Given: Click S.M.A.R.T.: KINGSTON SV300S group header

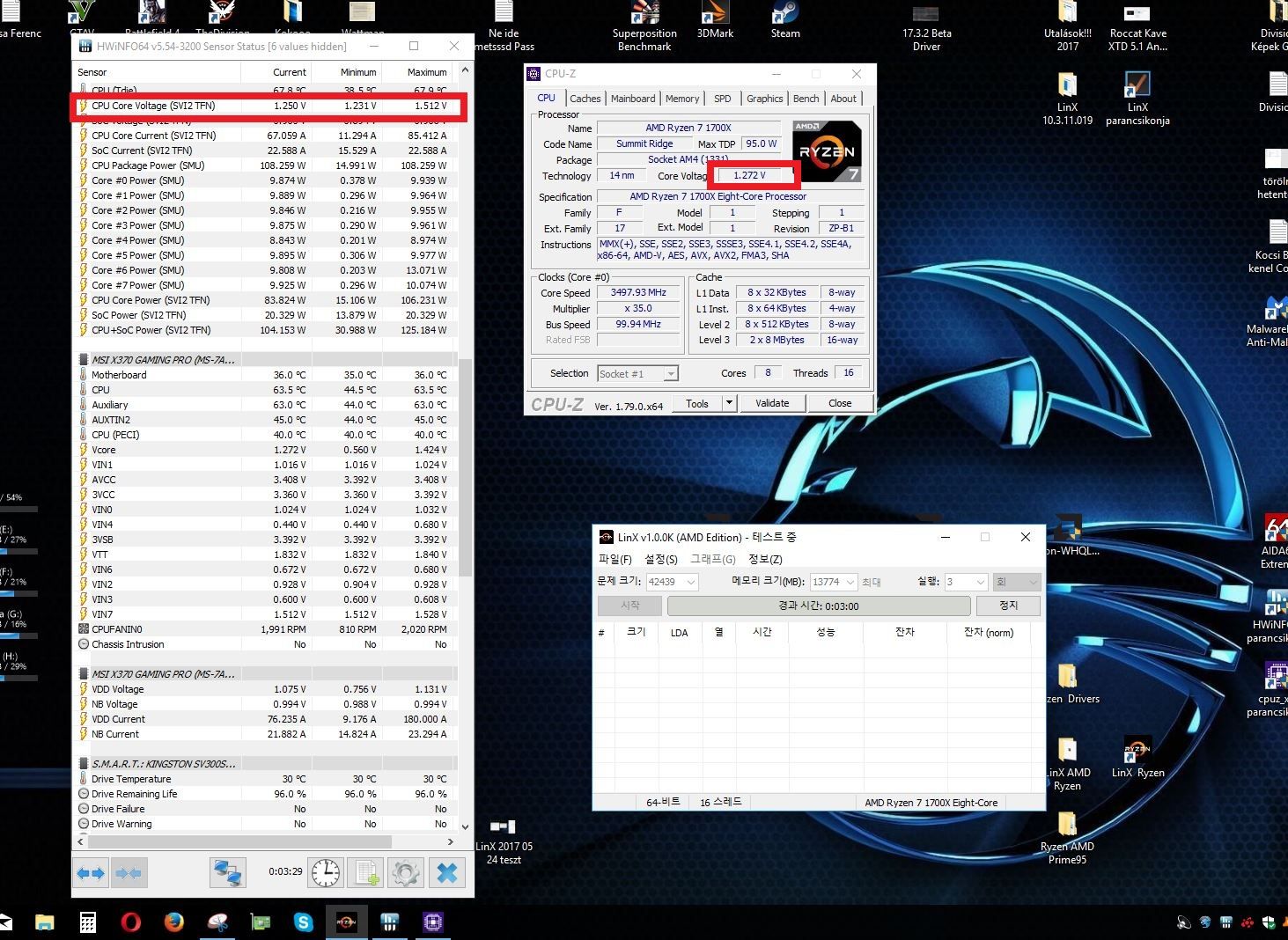Looking at the screenshot, I should click(265, 764).
